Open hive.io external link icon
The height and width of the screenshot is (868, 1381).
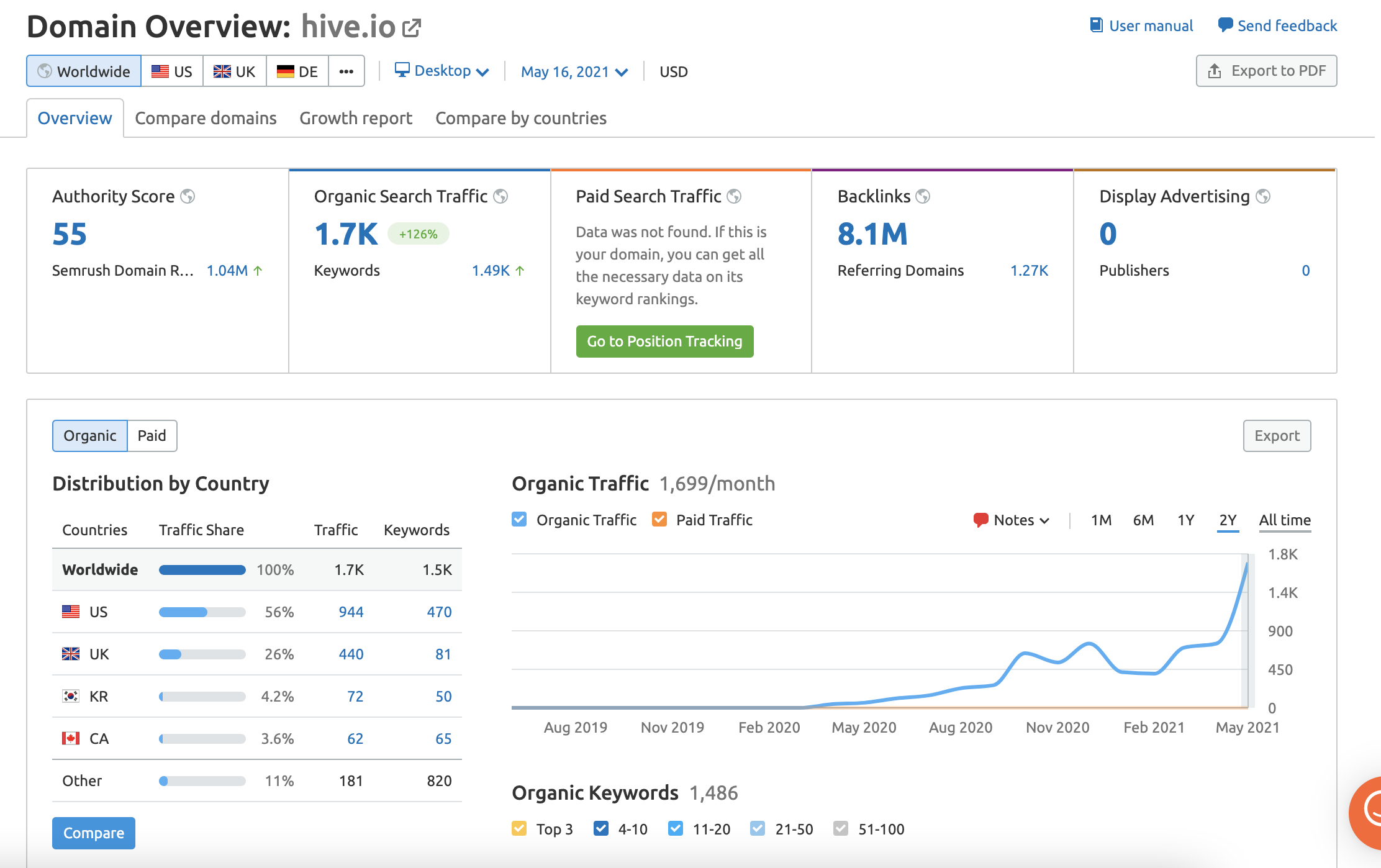click(412, 28)
